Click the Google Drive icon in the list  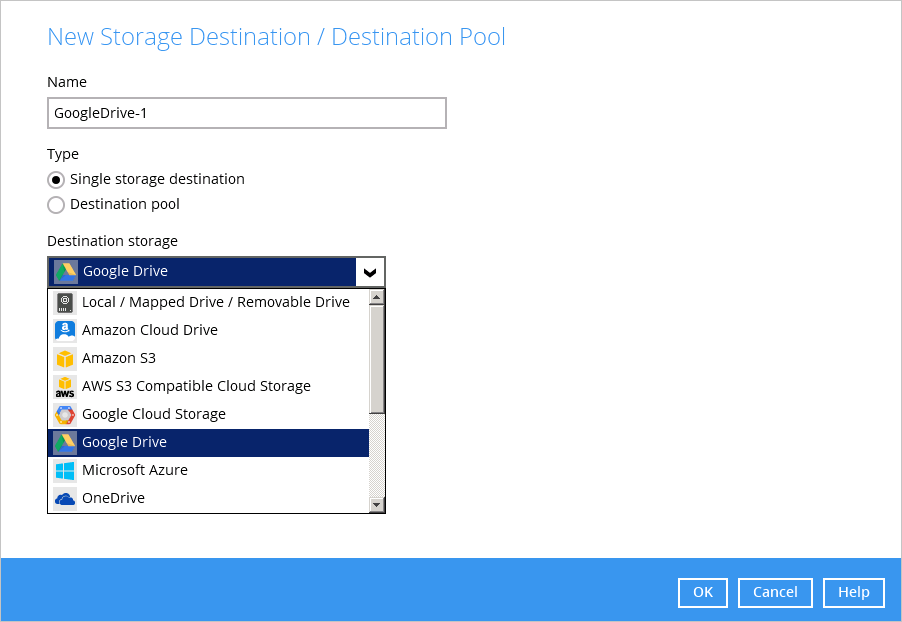65,442
